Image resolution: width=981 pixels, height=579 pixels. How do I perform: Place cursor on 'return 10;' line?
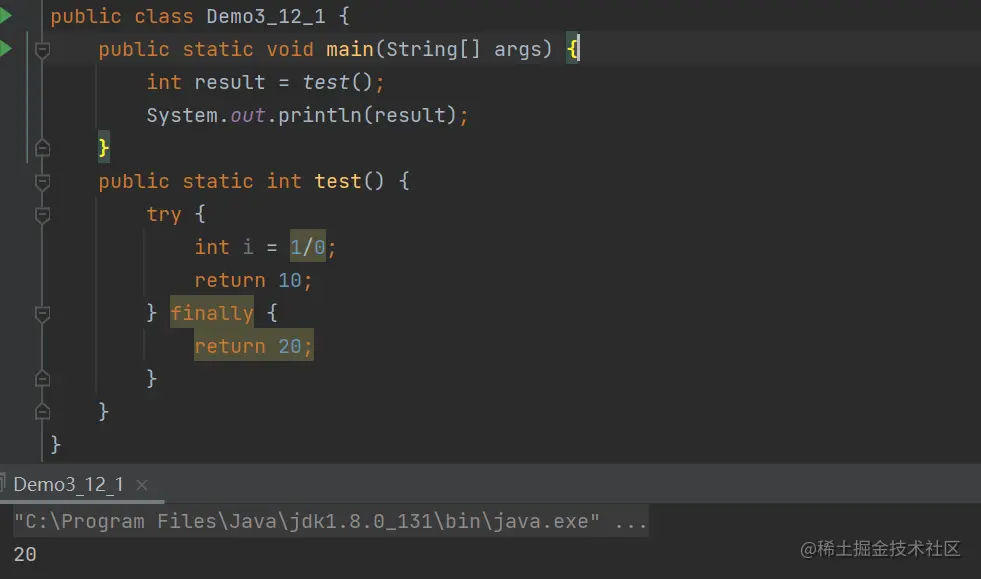coord(253,280)
